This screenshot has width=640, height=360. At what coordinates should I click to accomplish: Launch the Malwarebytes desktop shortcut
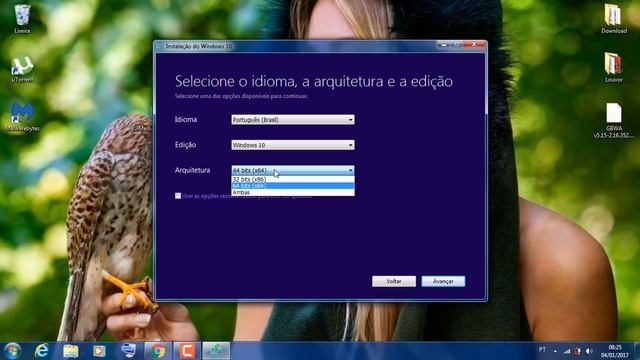(x=22, y=117)
